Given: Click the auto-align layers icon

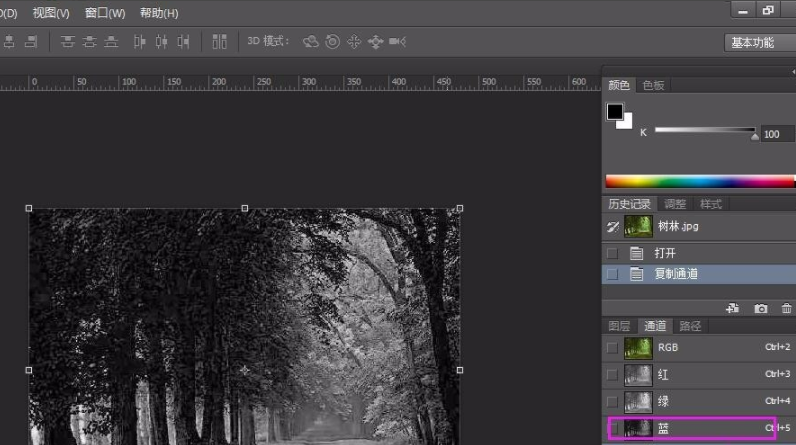Looking at the screenshot, I should coord(219,41).
